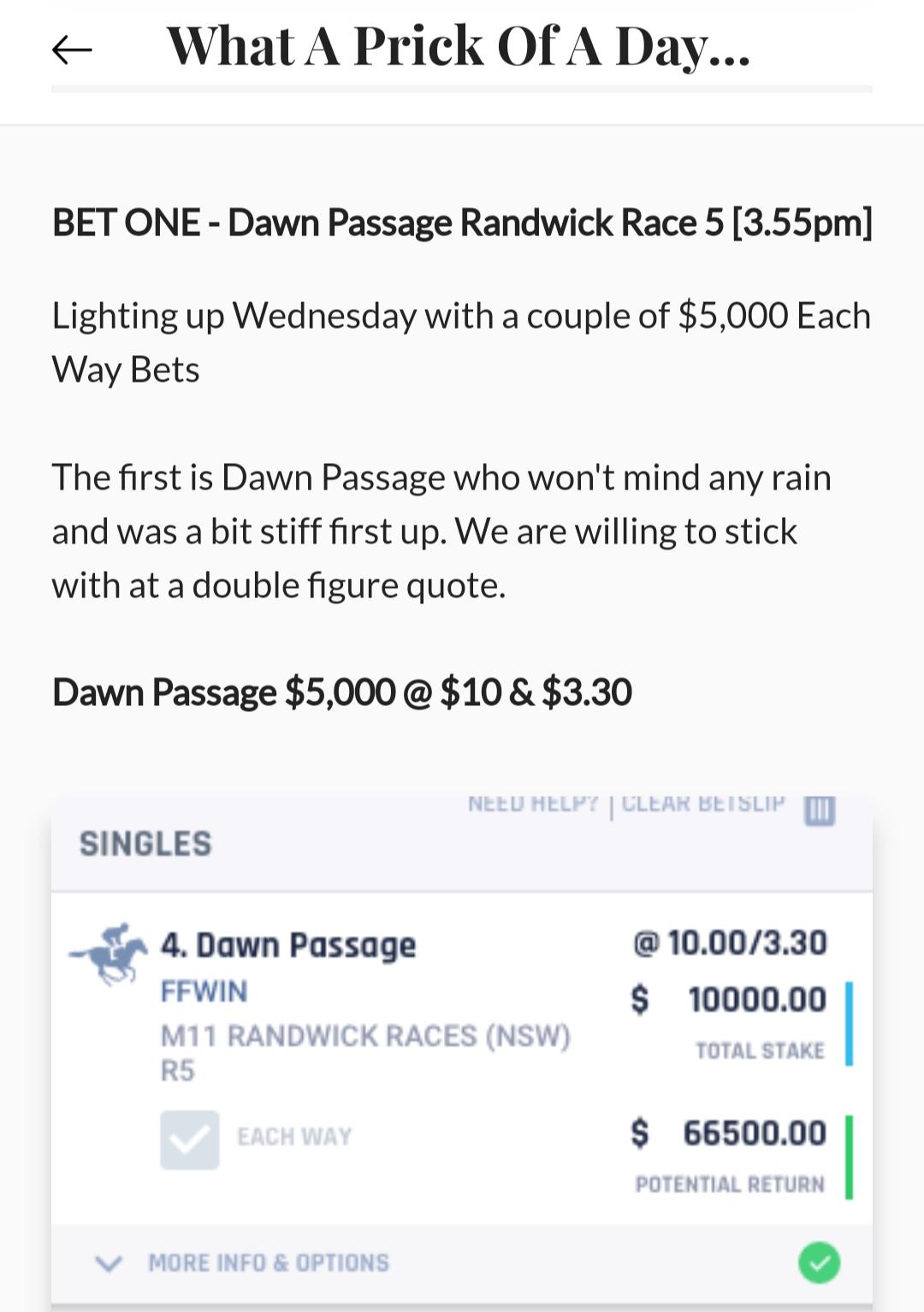924x1312 pixels.
Task: Click the @ 10.00/3.30 odds
Action: [x=730, y=942]
